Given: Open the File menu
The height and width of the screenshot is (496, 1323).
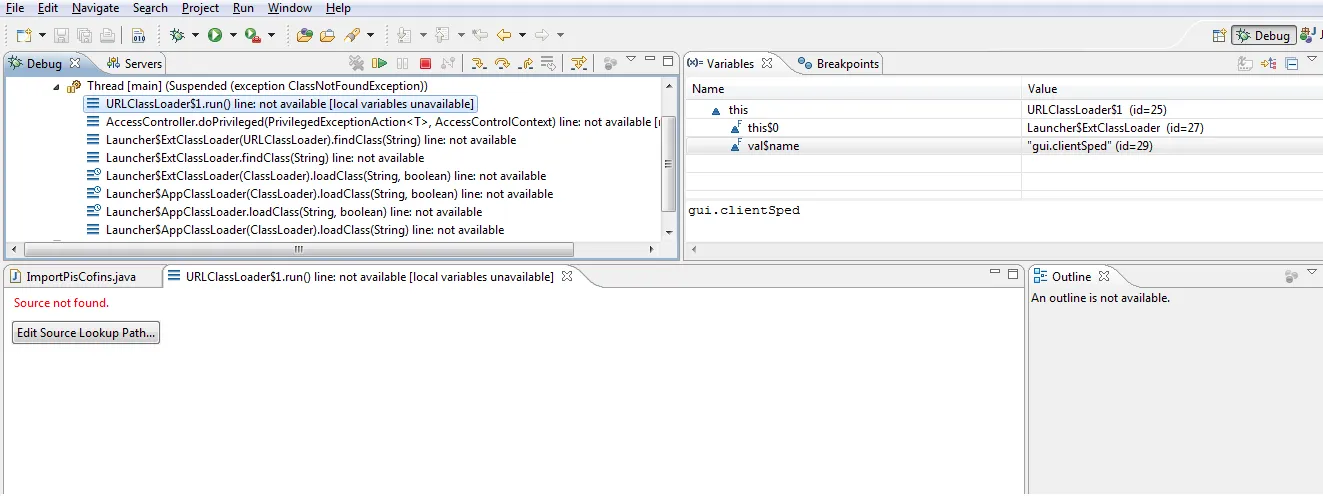Looking at the screenshot, I should (x=15, y=8).
